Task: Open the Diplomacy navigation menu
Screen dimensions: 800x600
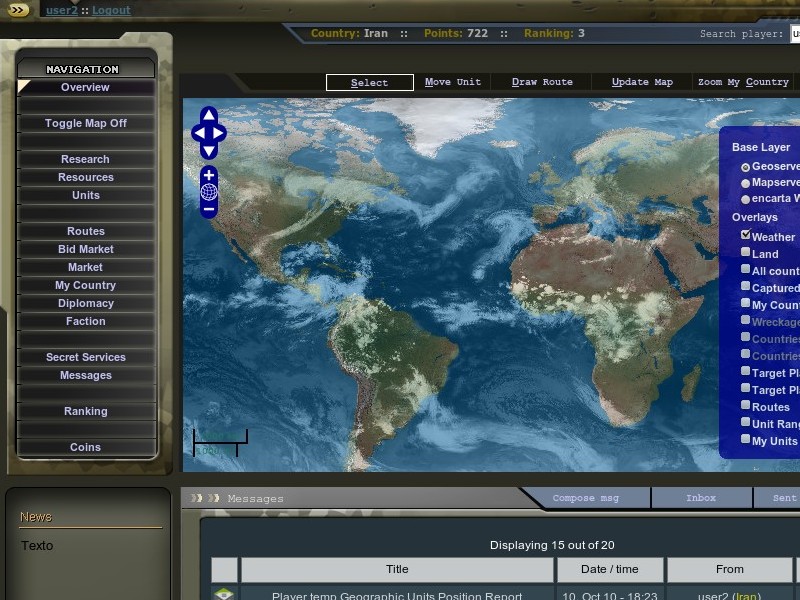Action: pos(85,303)
